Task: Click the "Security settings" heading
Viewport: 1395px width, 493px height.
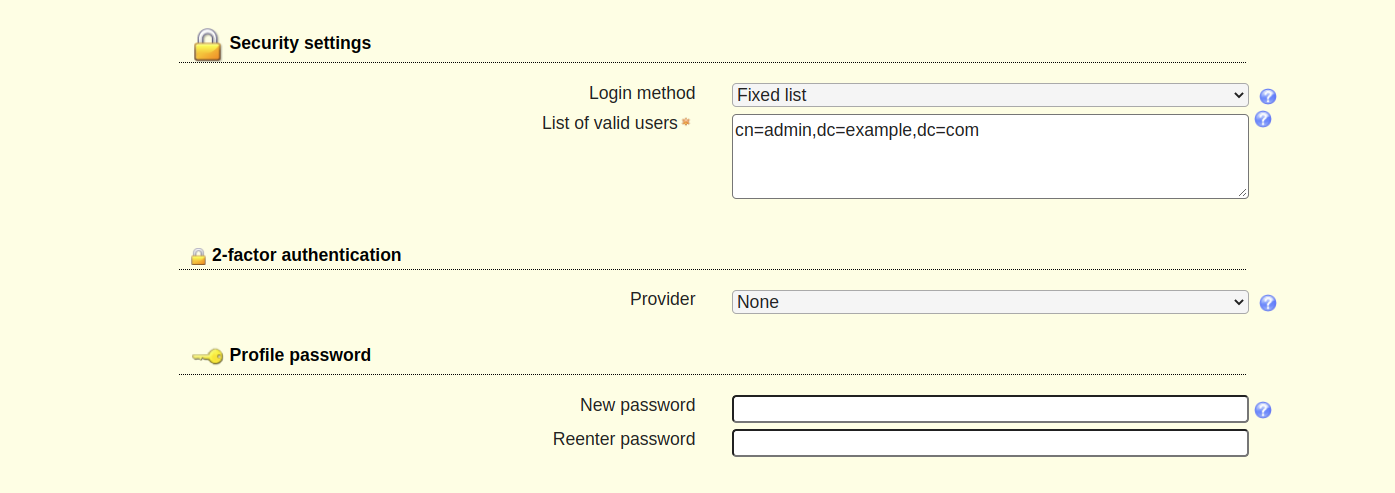Action: click(300, 43)
